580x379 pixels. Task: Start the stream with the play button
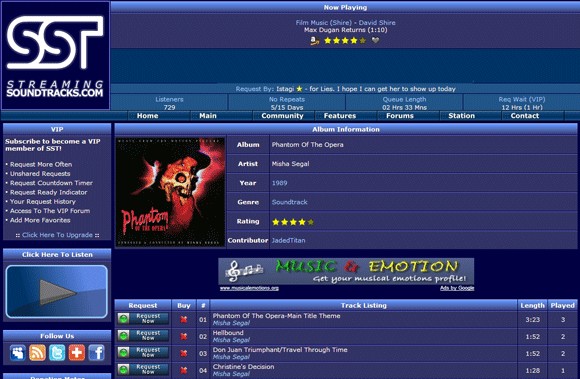[x=57, y=292]
